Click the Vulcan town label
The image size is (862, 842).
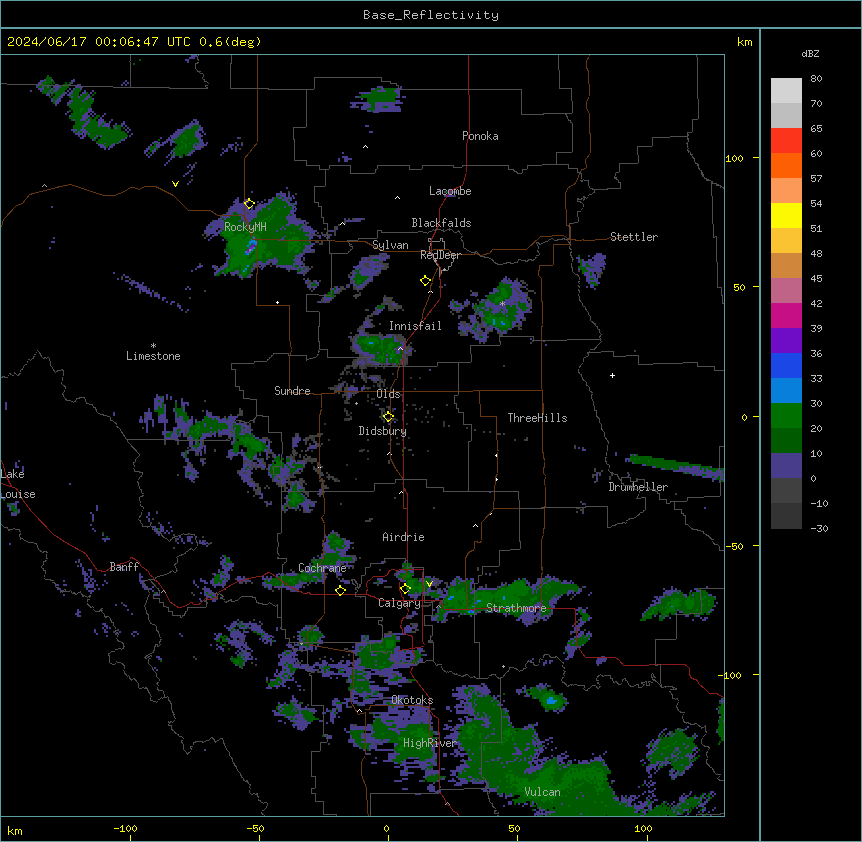[x=543, y=792]
